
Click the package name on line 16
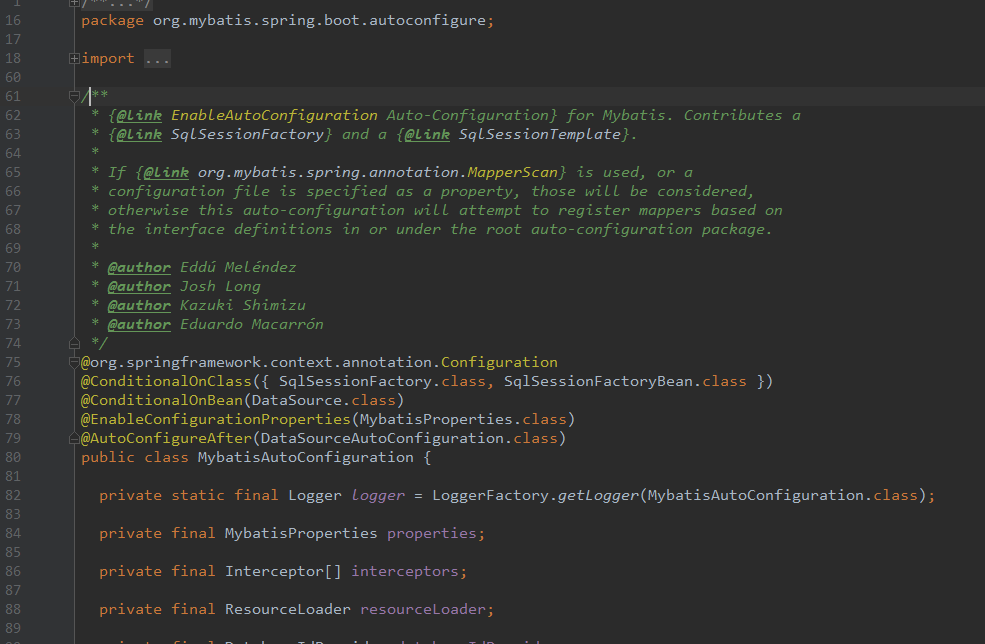click(319, 20)
